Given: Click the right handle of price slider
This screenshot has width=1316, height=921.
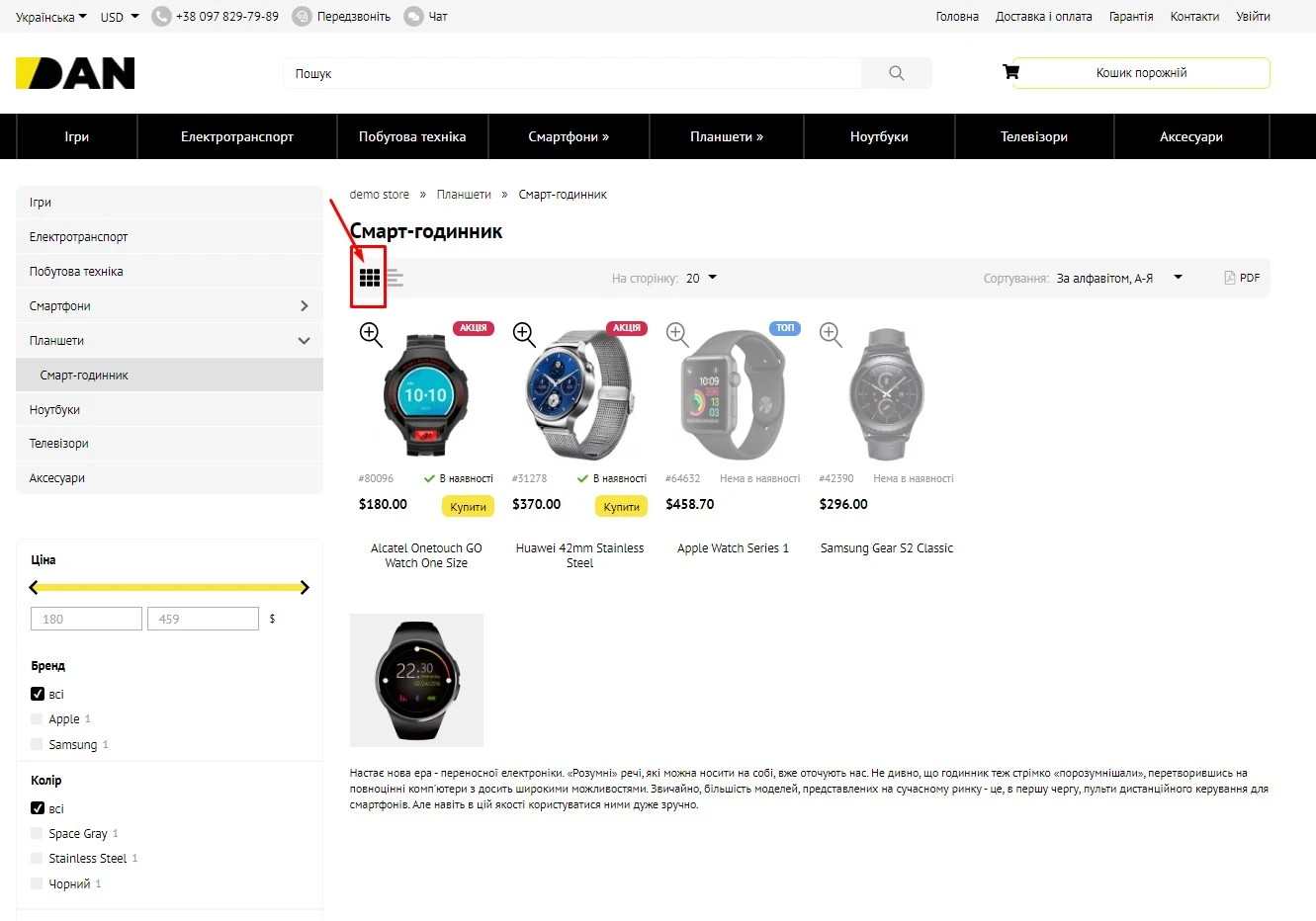Looking at the screenshot, I should [305, 587].
